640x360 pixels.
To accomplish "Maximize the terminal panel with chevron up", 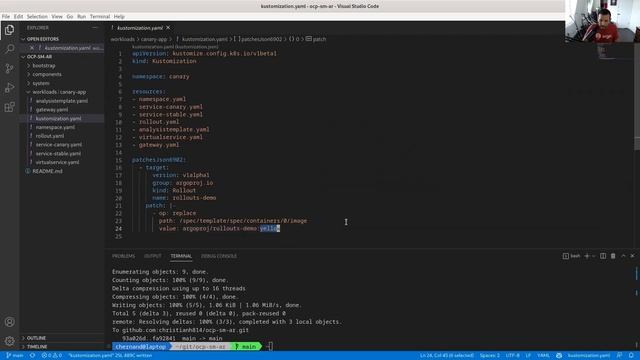I will click(x=623, y=256).
